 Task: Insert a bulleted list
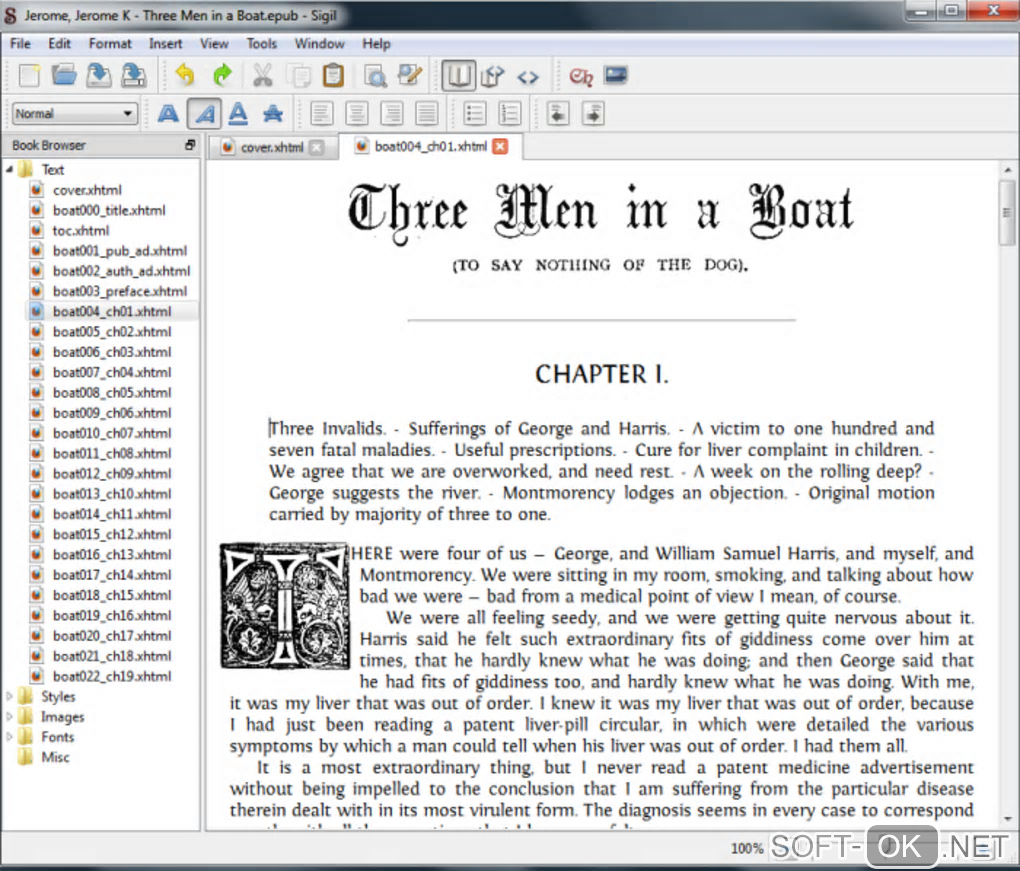[475, 114]
